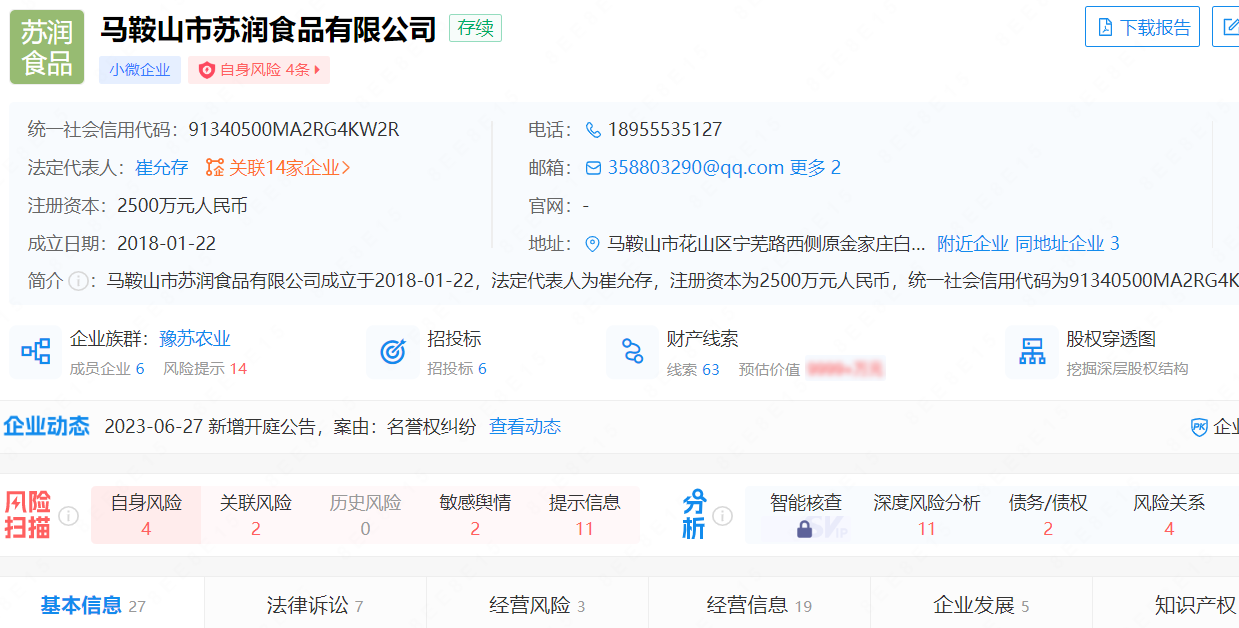1239x628 pixels.
Task: Switch to 经营风险 3 tab
Action: (537, 605)
